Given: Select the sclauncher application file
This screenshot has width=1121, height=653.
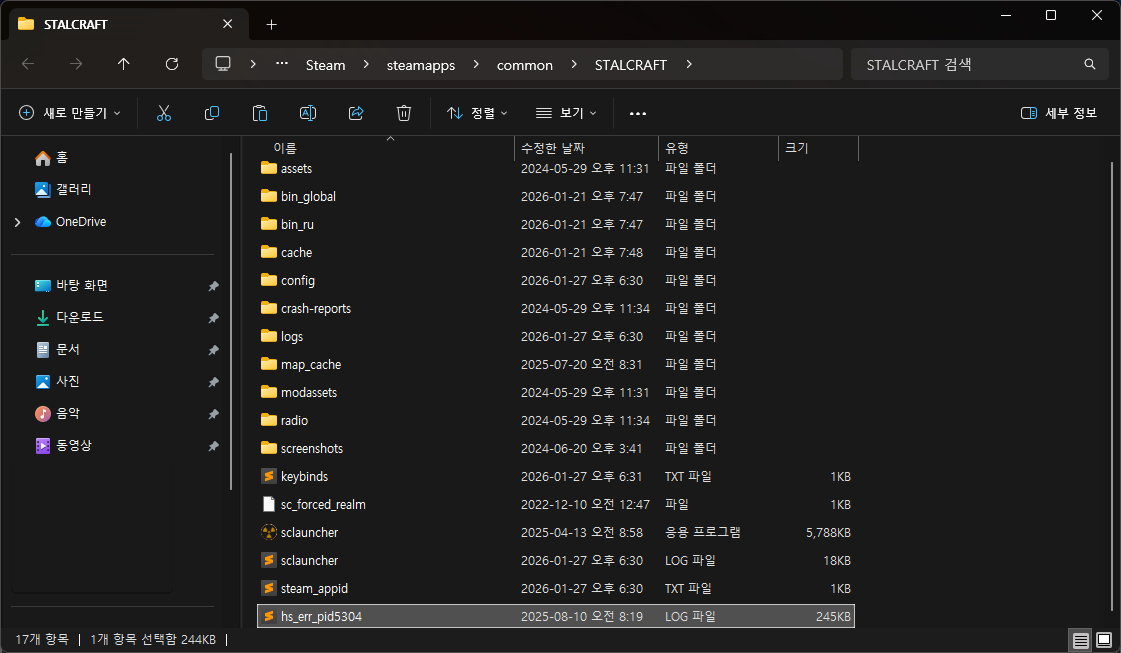Looking at the screenshot, I should tap(310, 532).
